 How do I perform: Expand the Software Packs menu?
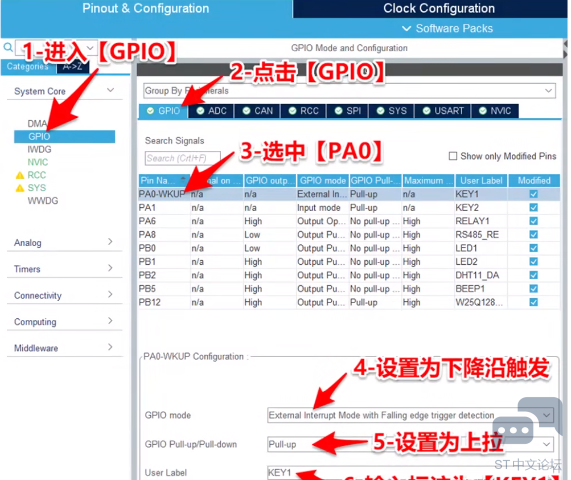[x=447, y=28]
